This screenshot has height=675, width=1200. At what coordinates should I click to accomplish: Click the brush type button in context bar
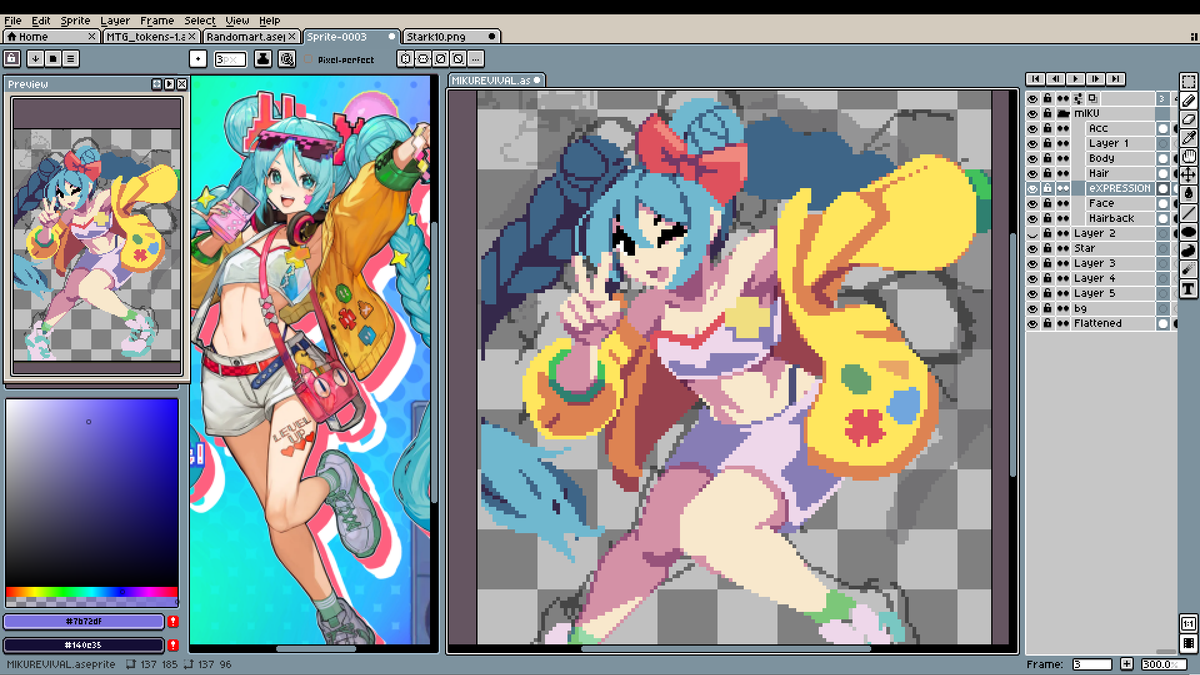[198, 59]
